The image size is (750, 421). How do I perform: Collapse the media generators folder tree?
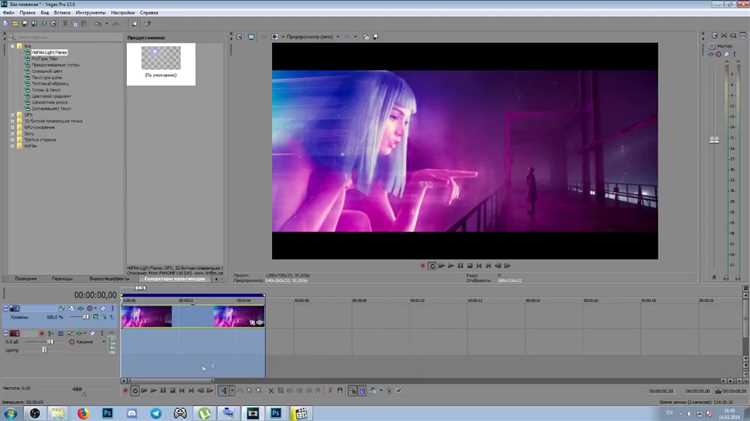pyautogui.click(x=12, y=46)
